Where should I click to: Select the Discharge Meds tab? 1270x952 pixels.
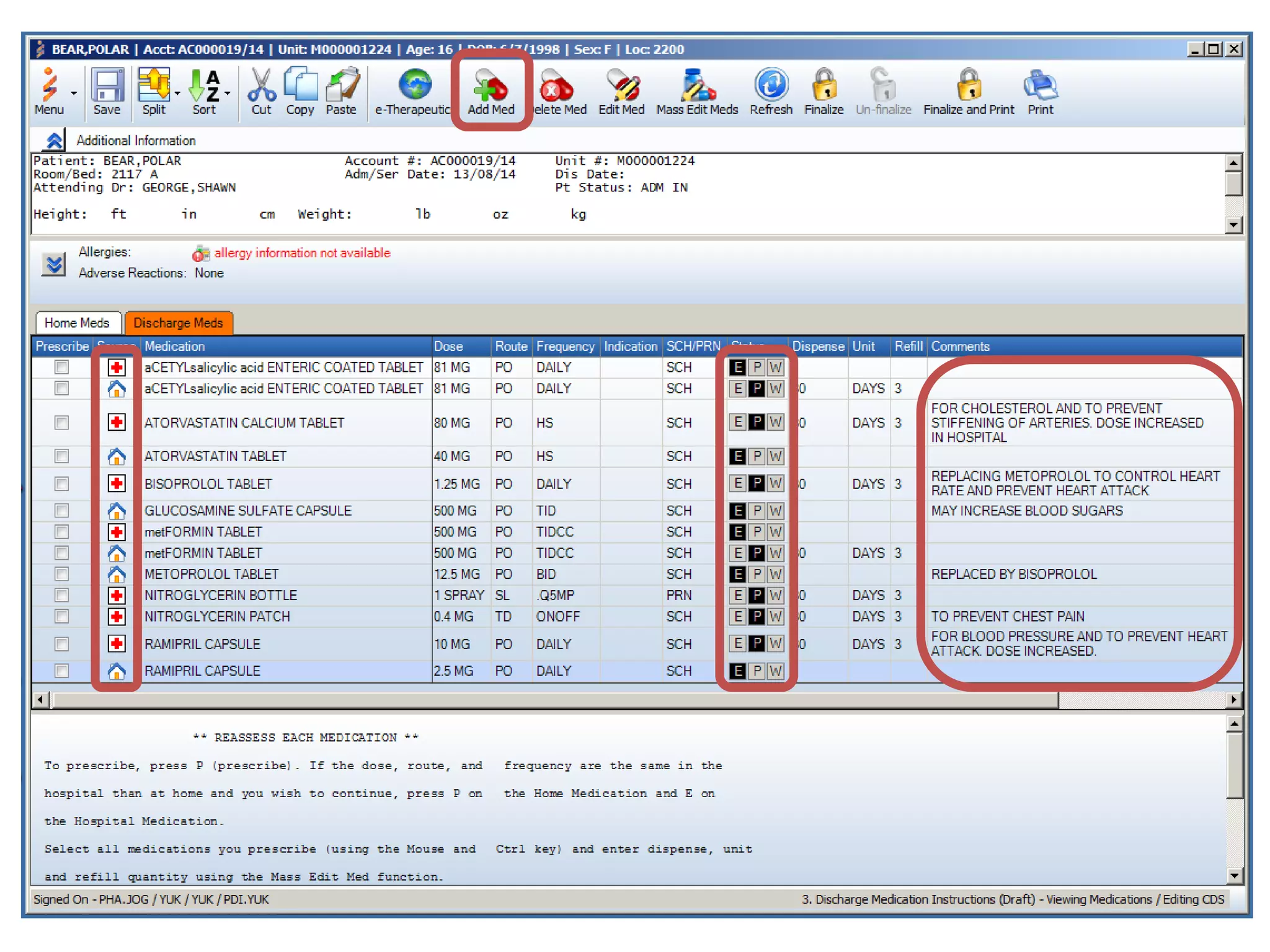point(178,323)
